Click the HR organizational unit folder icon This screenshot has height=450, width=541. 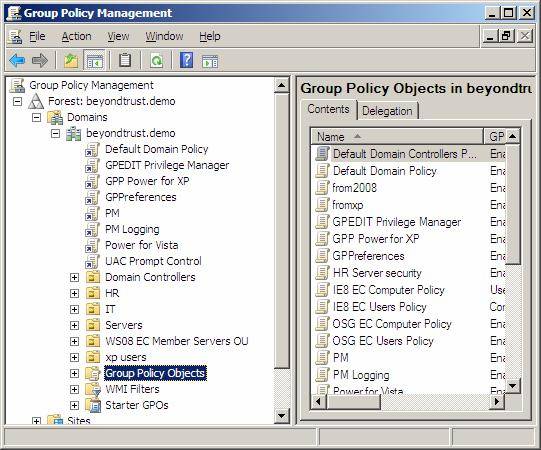coord(93,293)
